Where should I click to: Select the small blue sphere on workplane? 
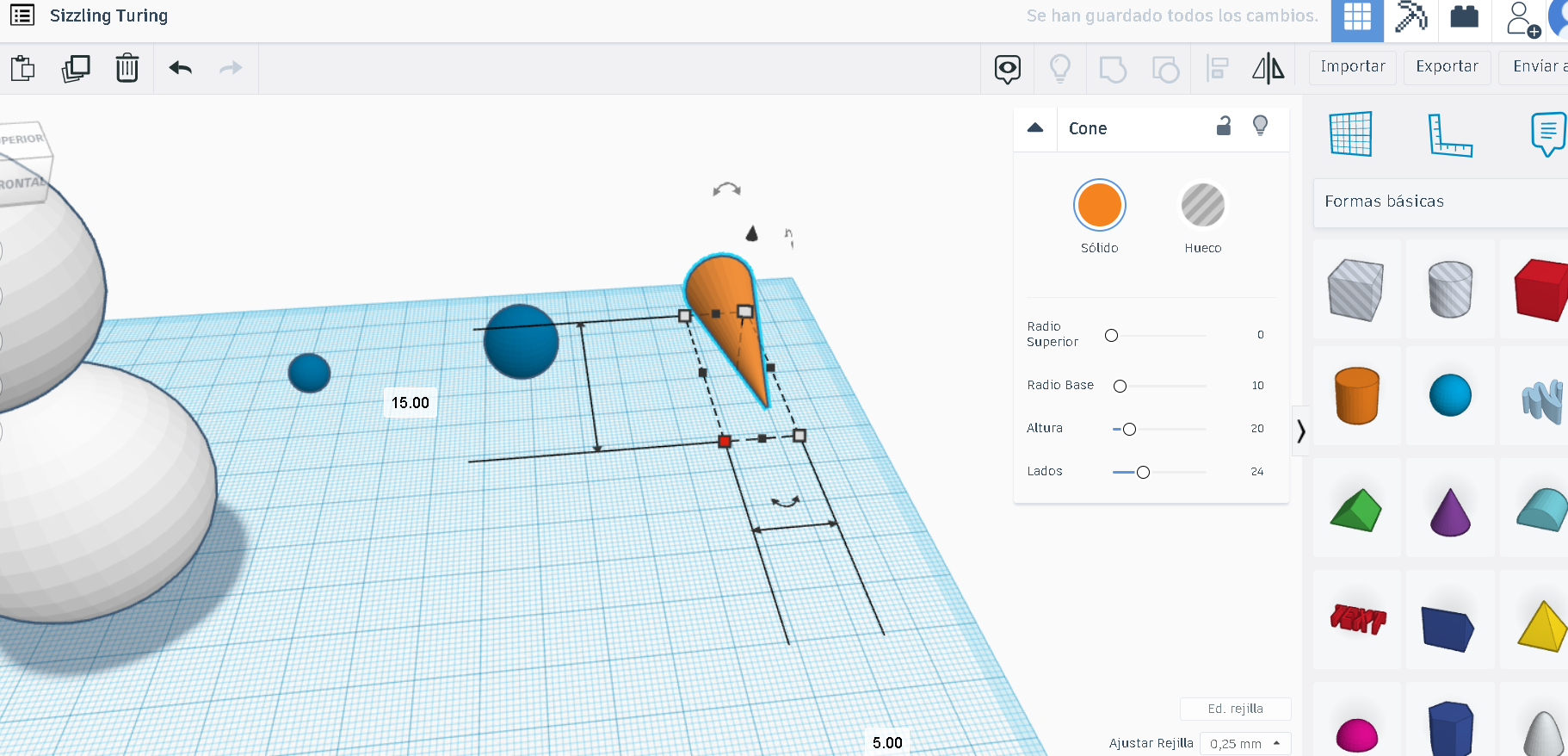309,373
